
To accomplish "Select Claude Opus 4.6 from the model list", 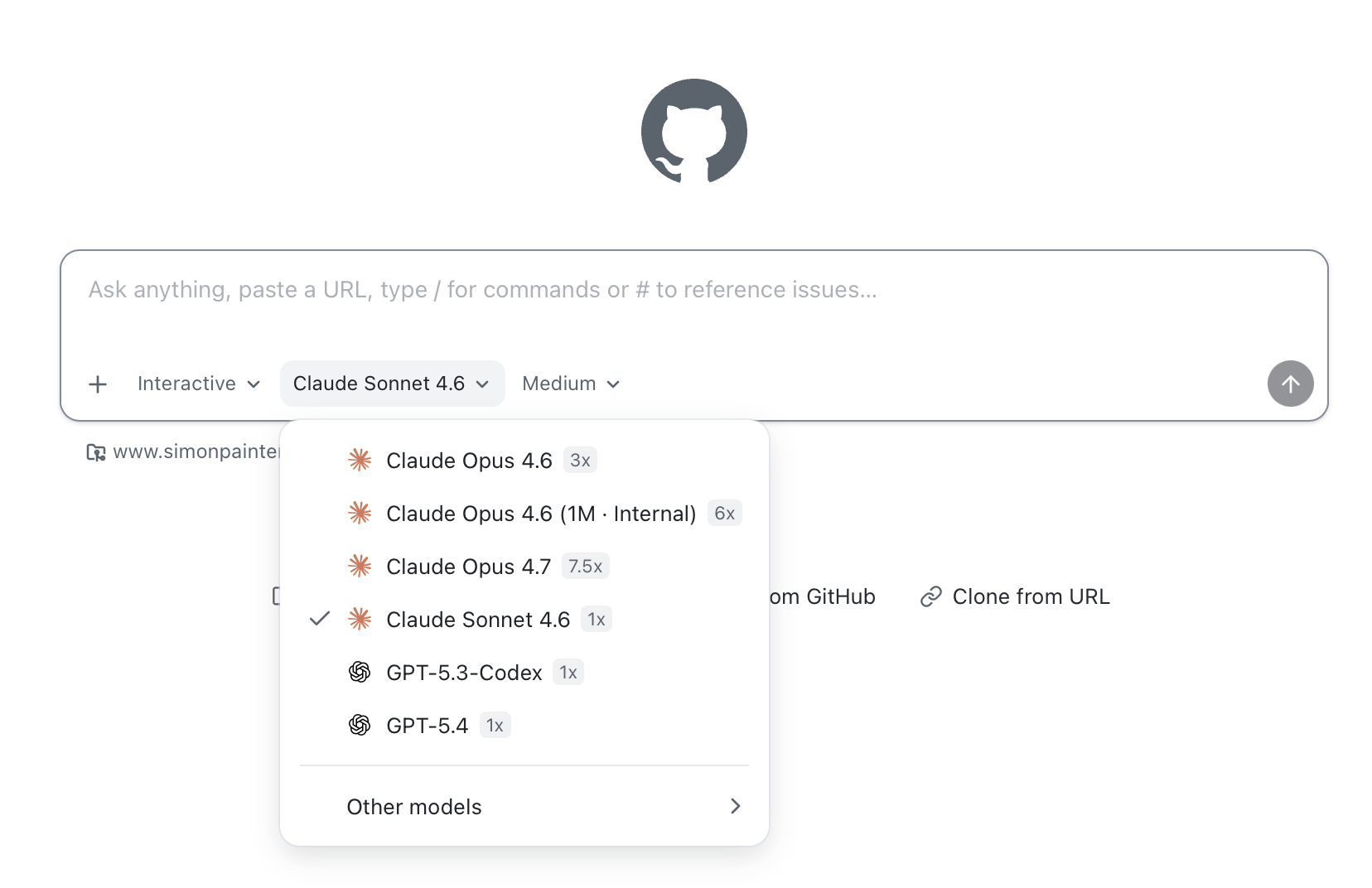I will (x=524, y=460).
